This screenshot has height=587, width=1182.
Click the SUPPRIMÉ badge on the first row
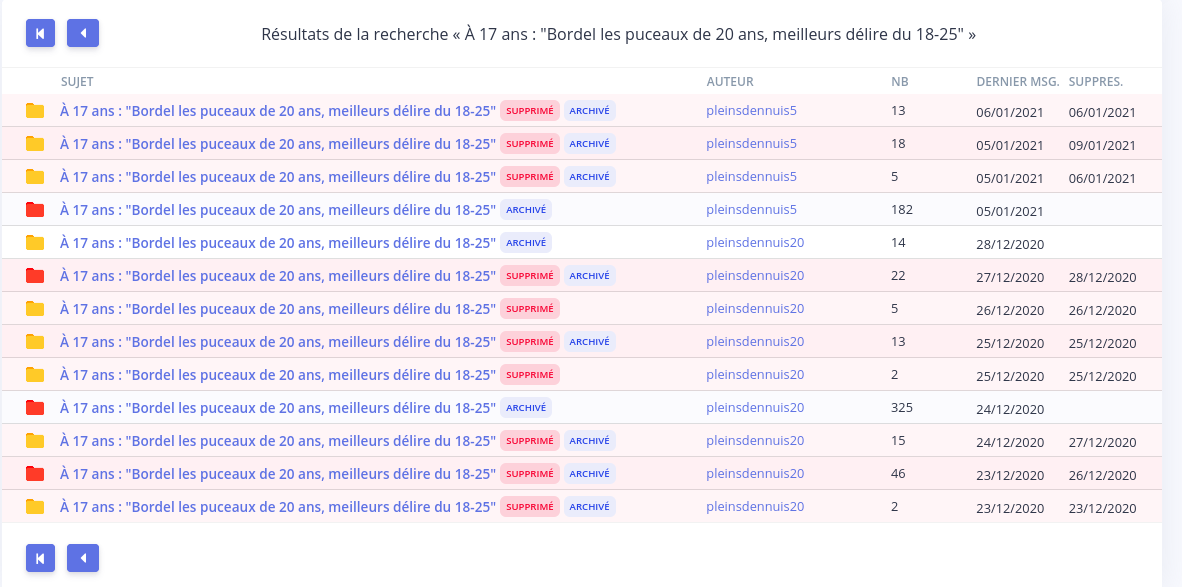pos(530,111)
